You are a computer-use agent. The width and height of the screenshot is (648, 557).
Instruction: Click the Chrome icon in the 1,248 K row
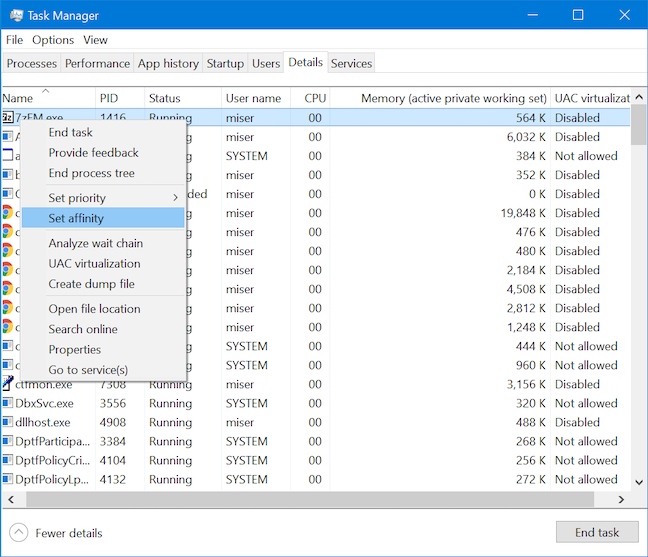coord(7,327)
